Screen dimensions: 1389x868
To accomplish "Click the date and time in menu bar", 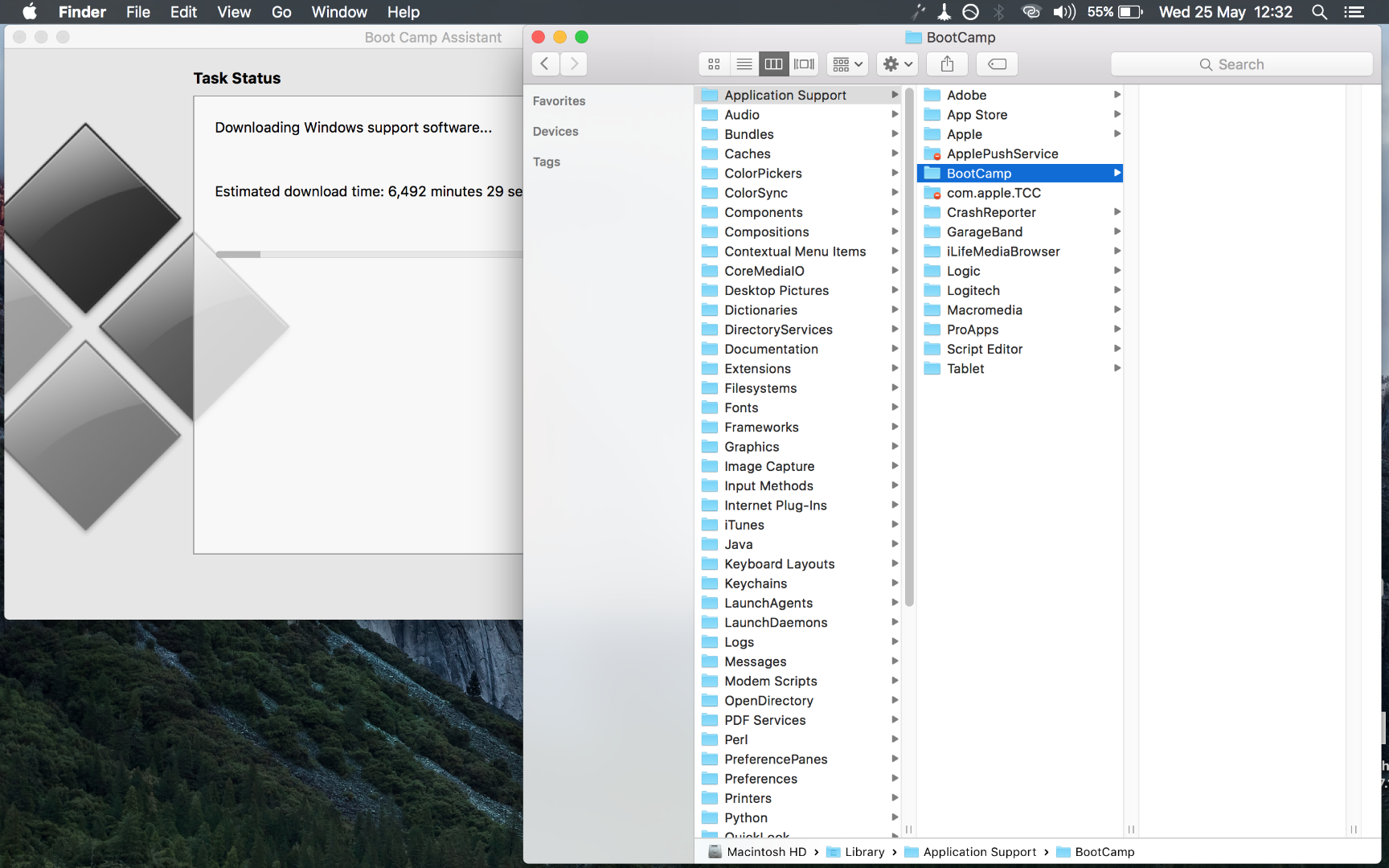I will point(1226,12).
